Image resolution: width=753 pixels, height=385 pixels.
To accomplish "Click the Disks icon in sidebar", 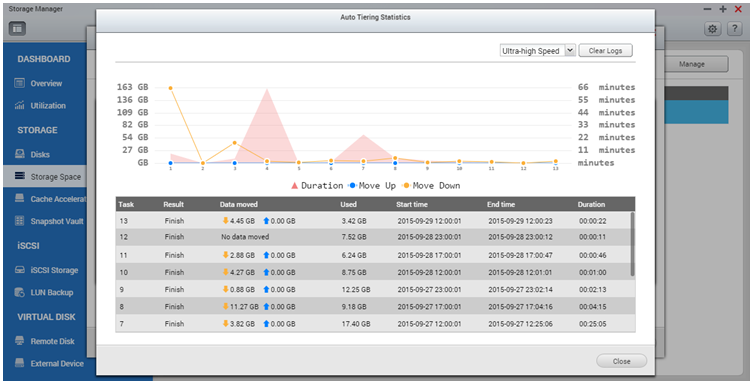I will 19,154.
